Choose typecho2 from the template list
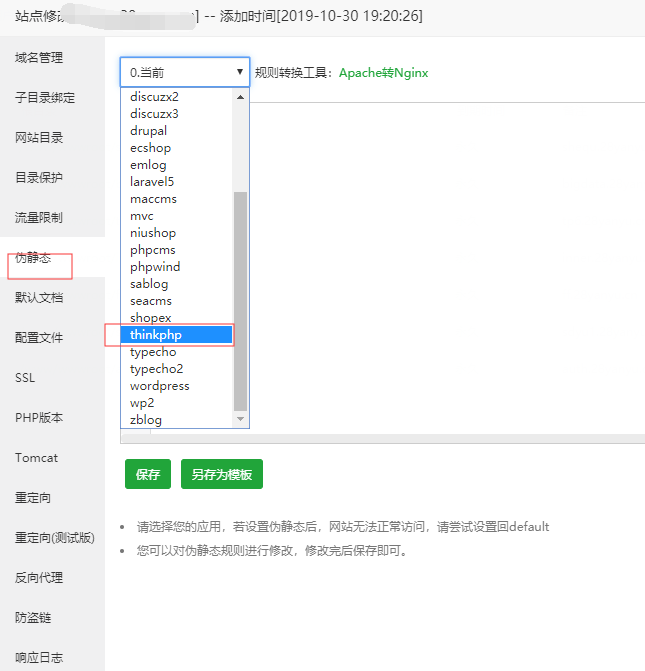 (176, 369)
